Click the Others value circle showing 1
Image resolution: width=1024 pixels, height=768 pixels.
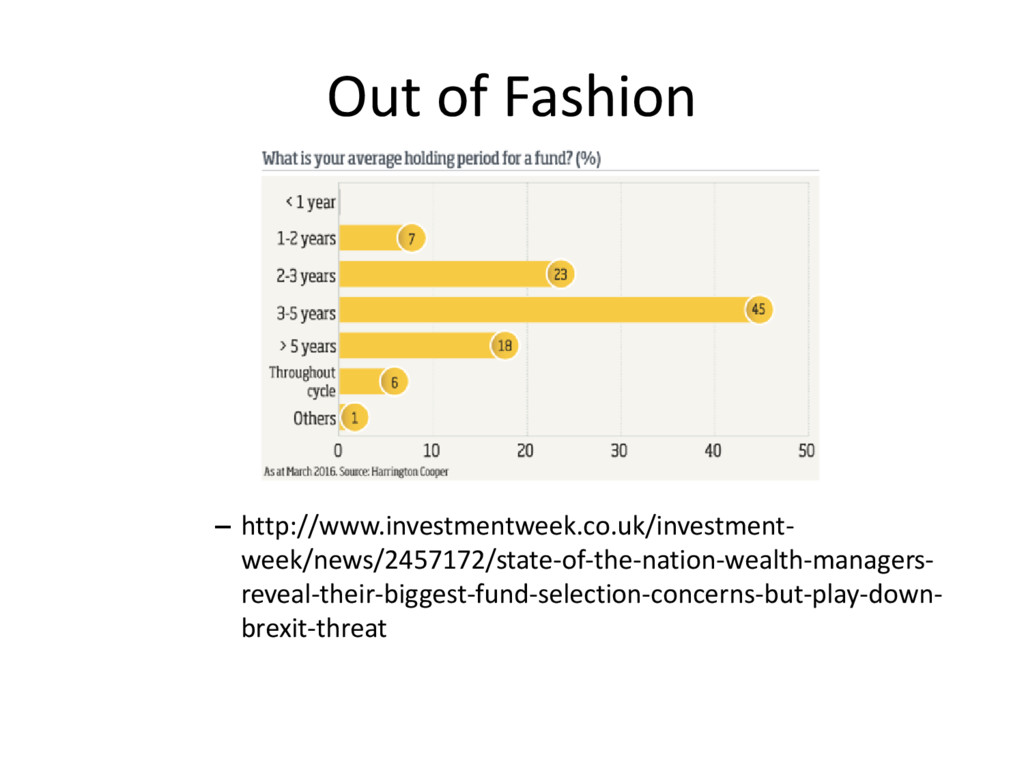pos(353,418)
